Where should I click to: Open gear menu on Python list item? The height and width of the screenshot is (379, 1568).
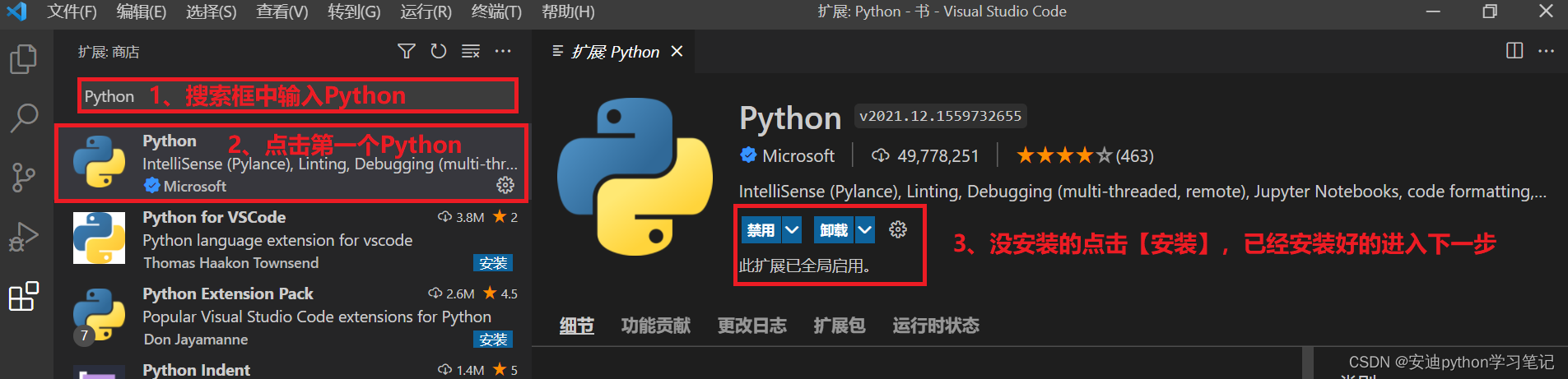pos(505,185)
